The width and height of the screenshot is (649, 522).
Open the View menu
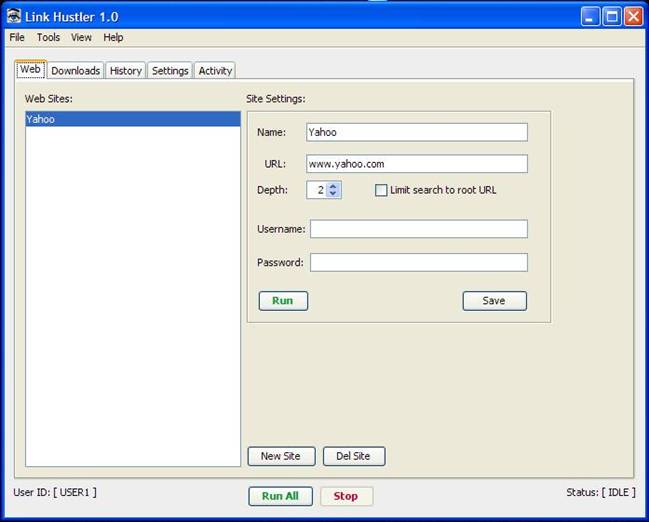pyautogui.click(x=81, y=37)
